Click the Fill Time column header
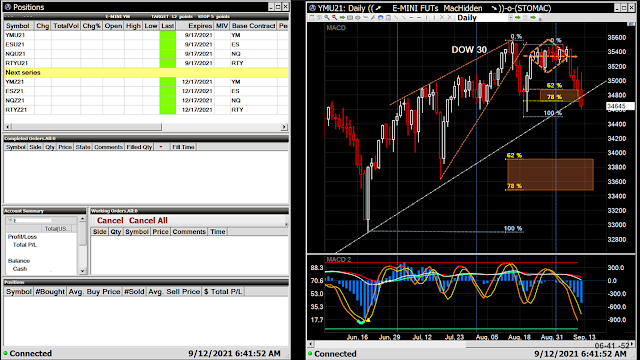The height and width of the screenshot is (360, 640). (183, 147)
